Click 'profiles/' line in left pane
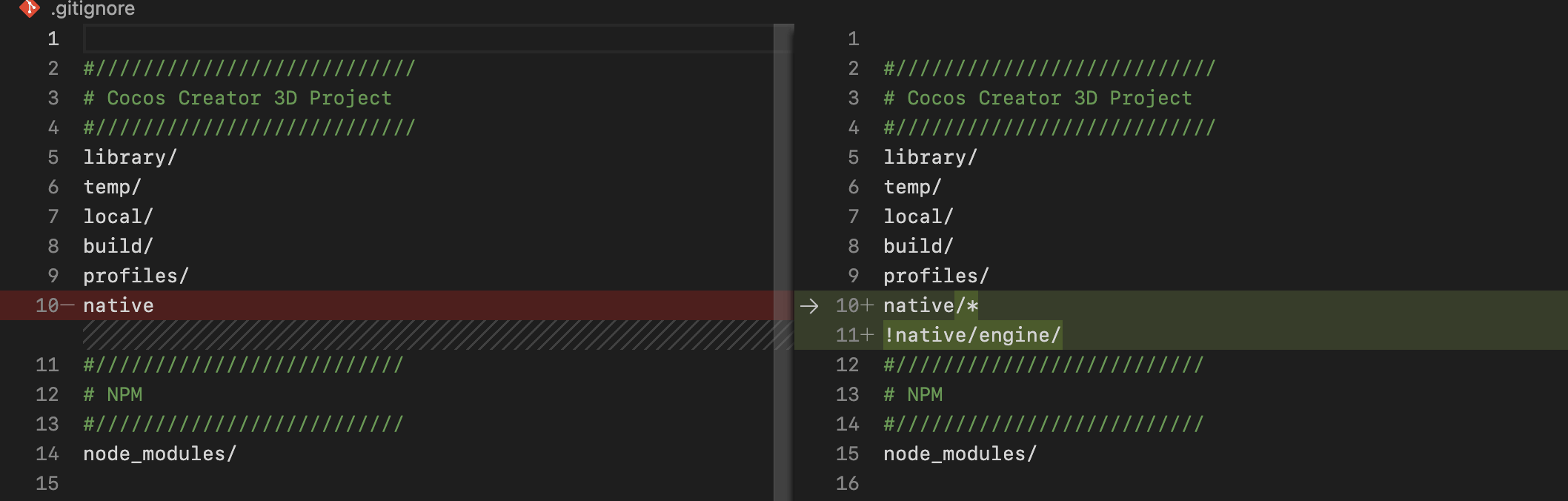The image size is (1568, 501). click(x=136, y=276)
